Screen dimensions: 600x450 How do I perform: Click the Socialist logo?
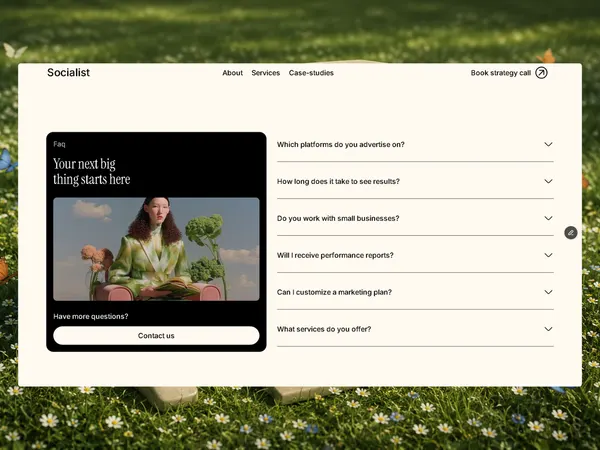68,72
